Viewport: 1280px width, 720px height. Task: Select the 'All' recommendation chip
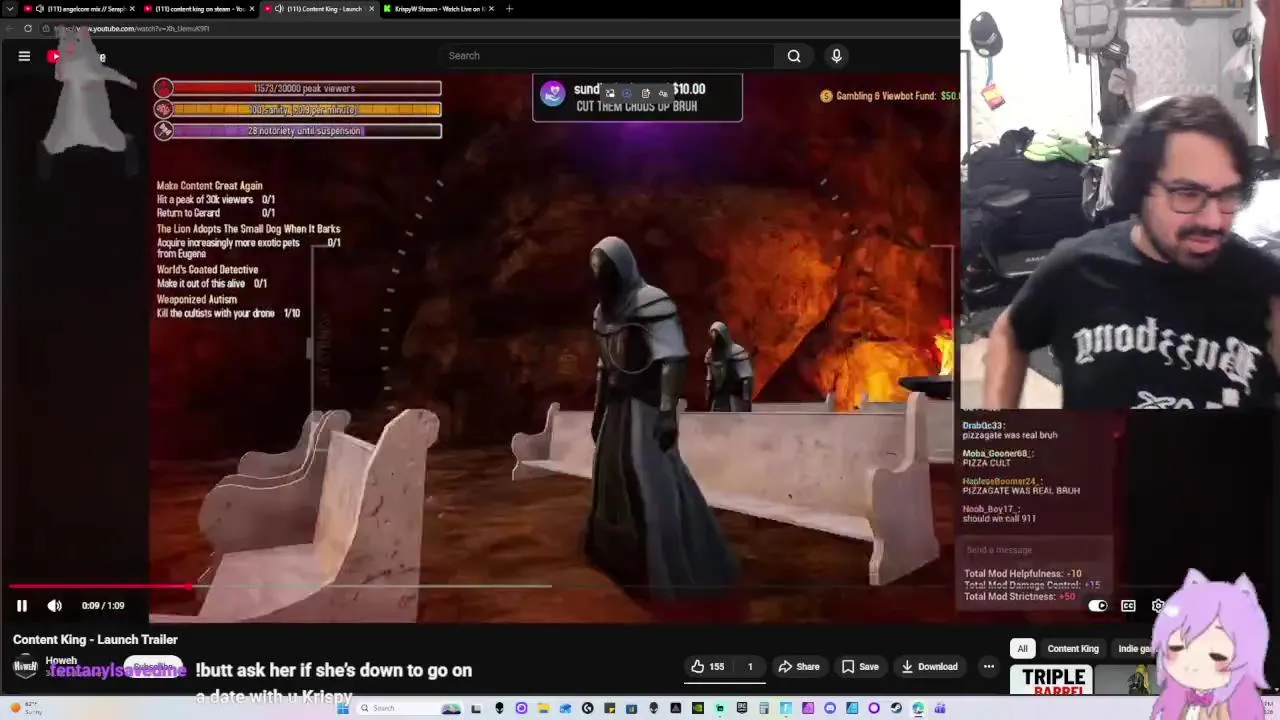[x=1022, y=649]
